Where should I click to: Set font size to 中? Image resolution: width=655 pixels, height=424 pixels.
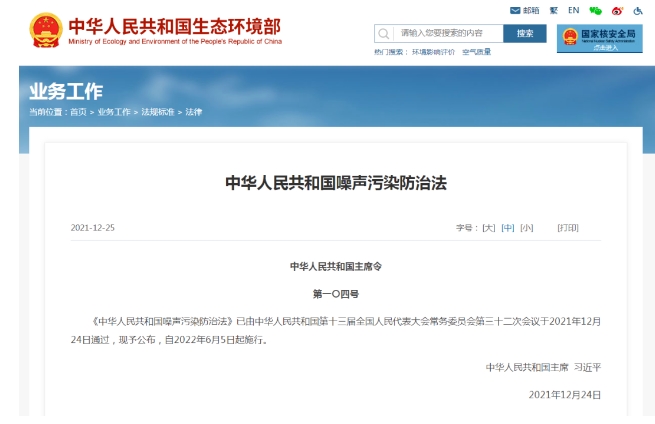tap(508, 228)
